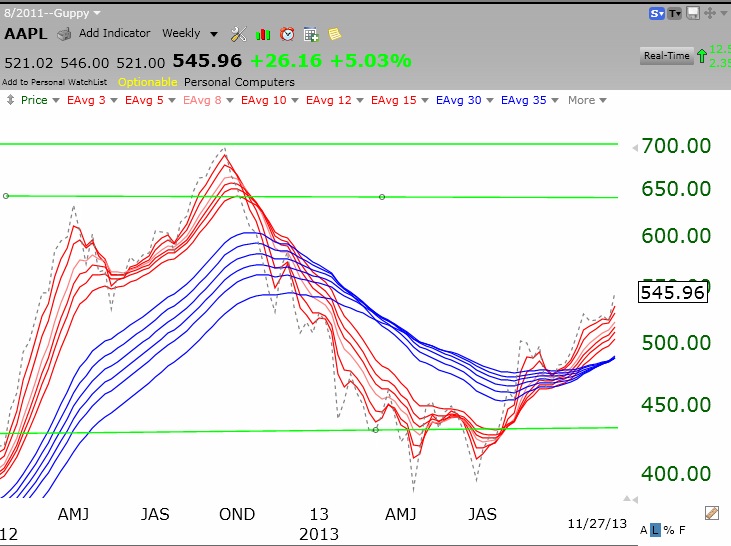
Task: Click the green up-arrow market indicator
Action: point(702,56)
